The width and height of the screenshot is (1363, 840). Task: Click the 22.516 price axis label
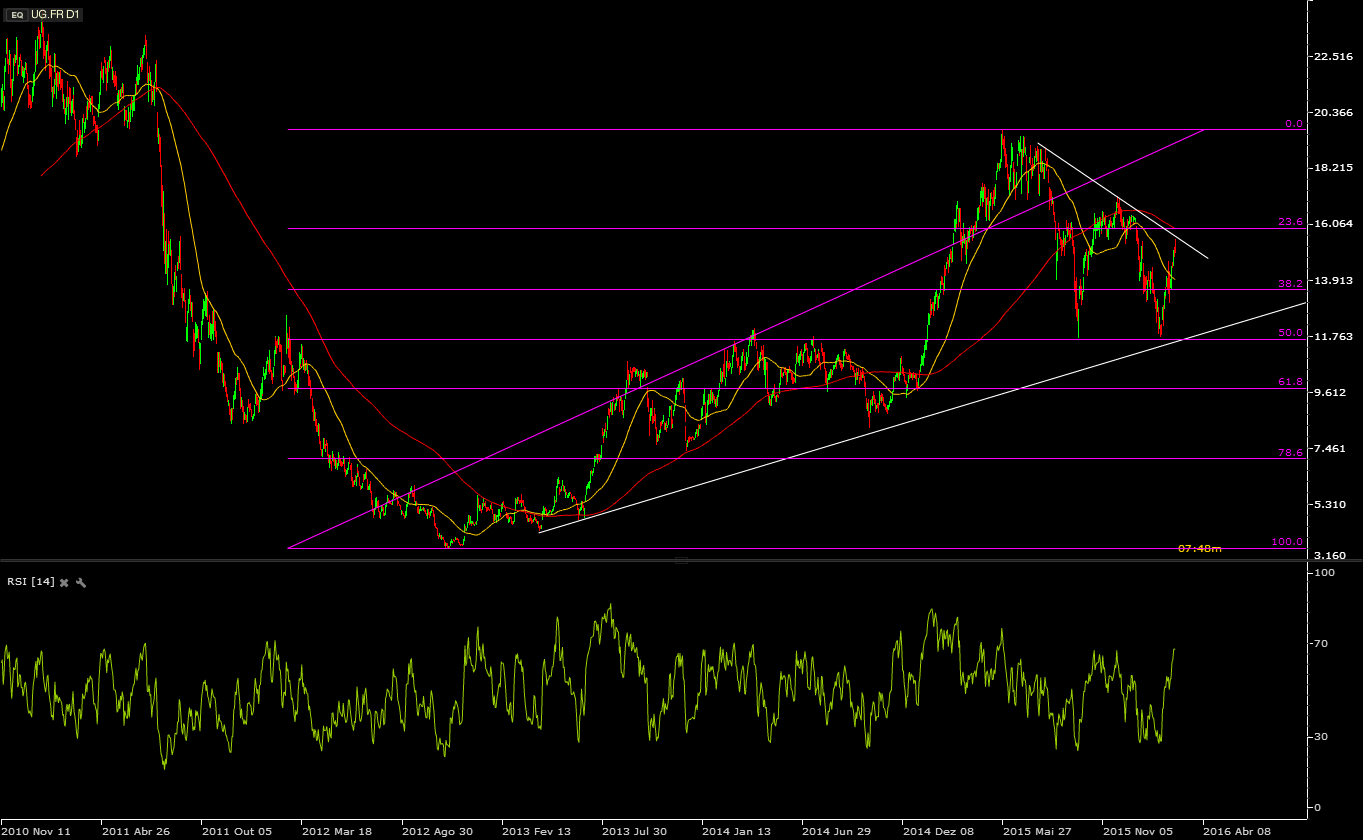pos(1335,56)
